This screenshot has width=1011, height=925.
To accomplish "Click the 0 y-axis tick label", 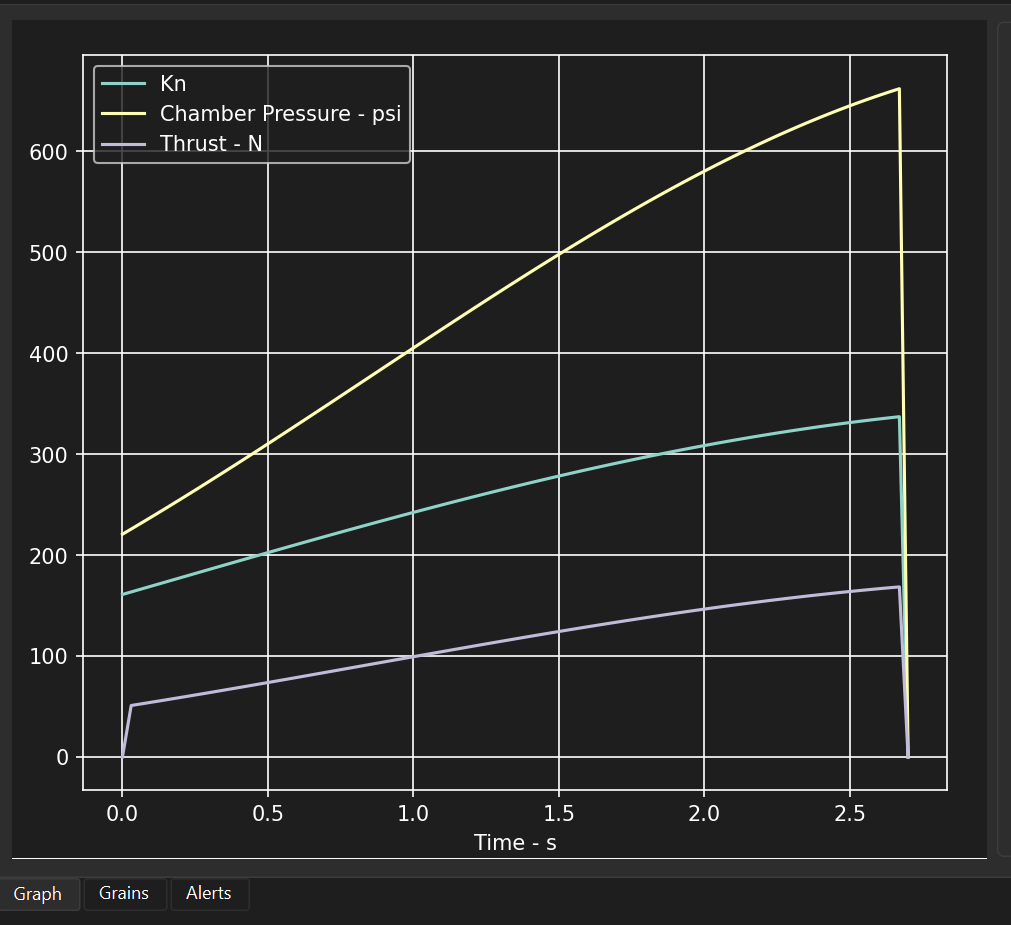I will (x=62, y=757).
